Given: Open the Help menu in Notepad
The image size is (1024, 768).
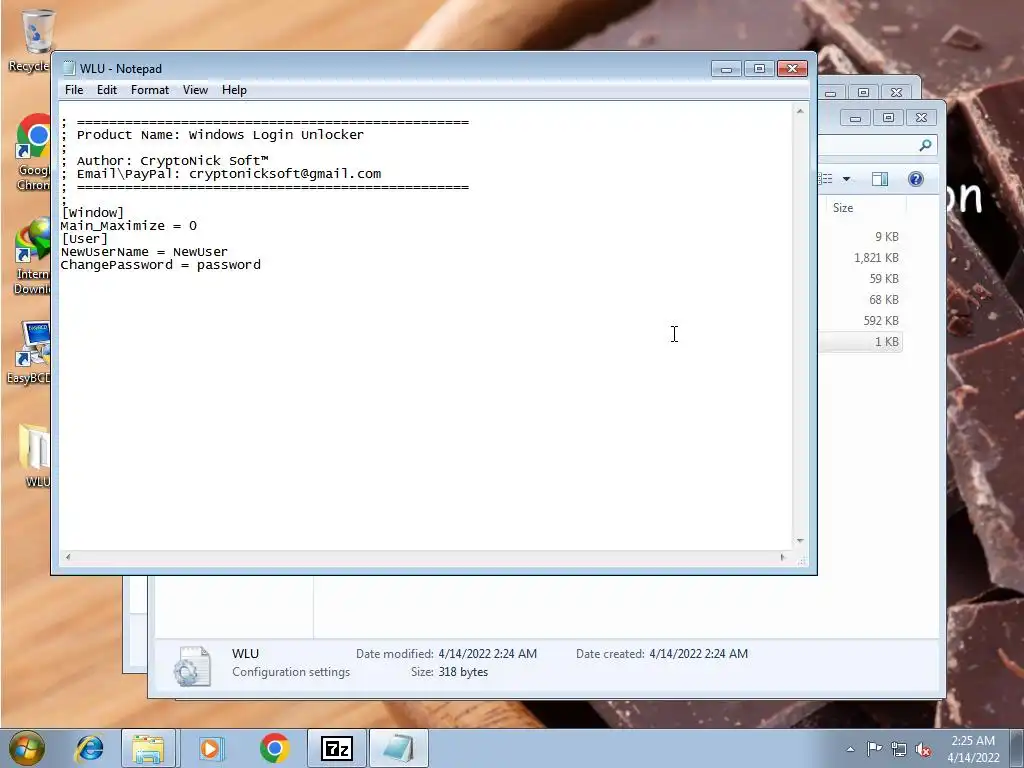Looking at the screenshot, I should 234,90.
